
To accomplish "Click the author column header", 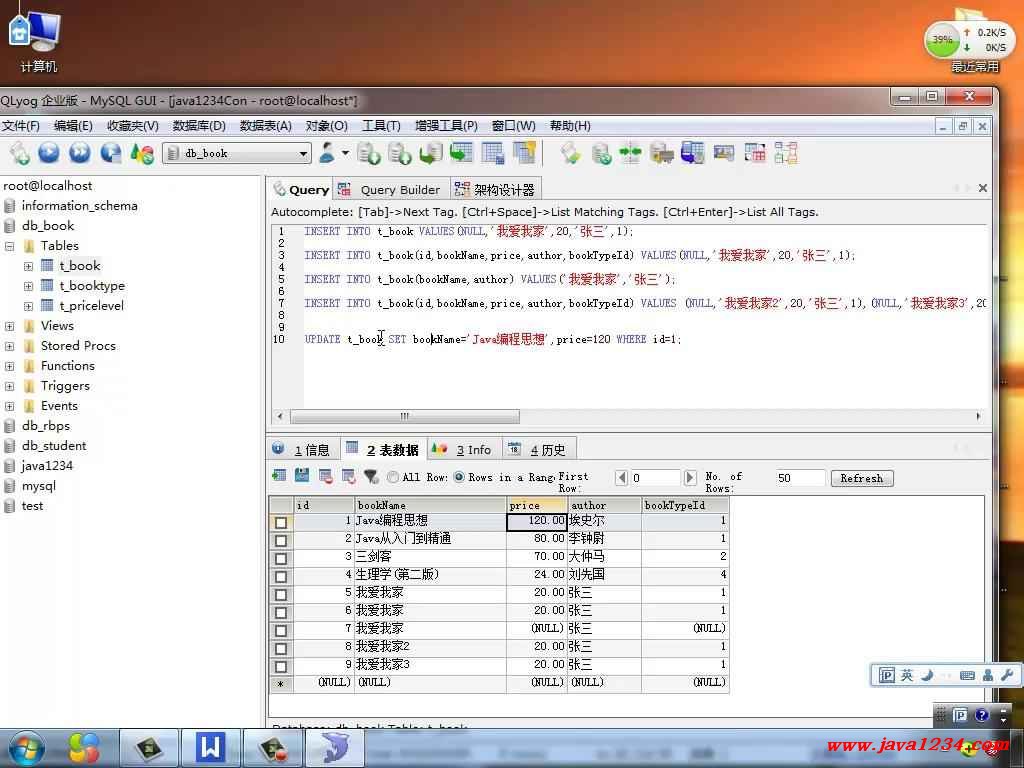I will (x=604, y=505).
